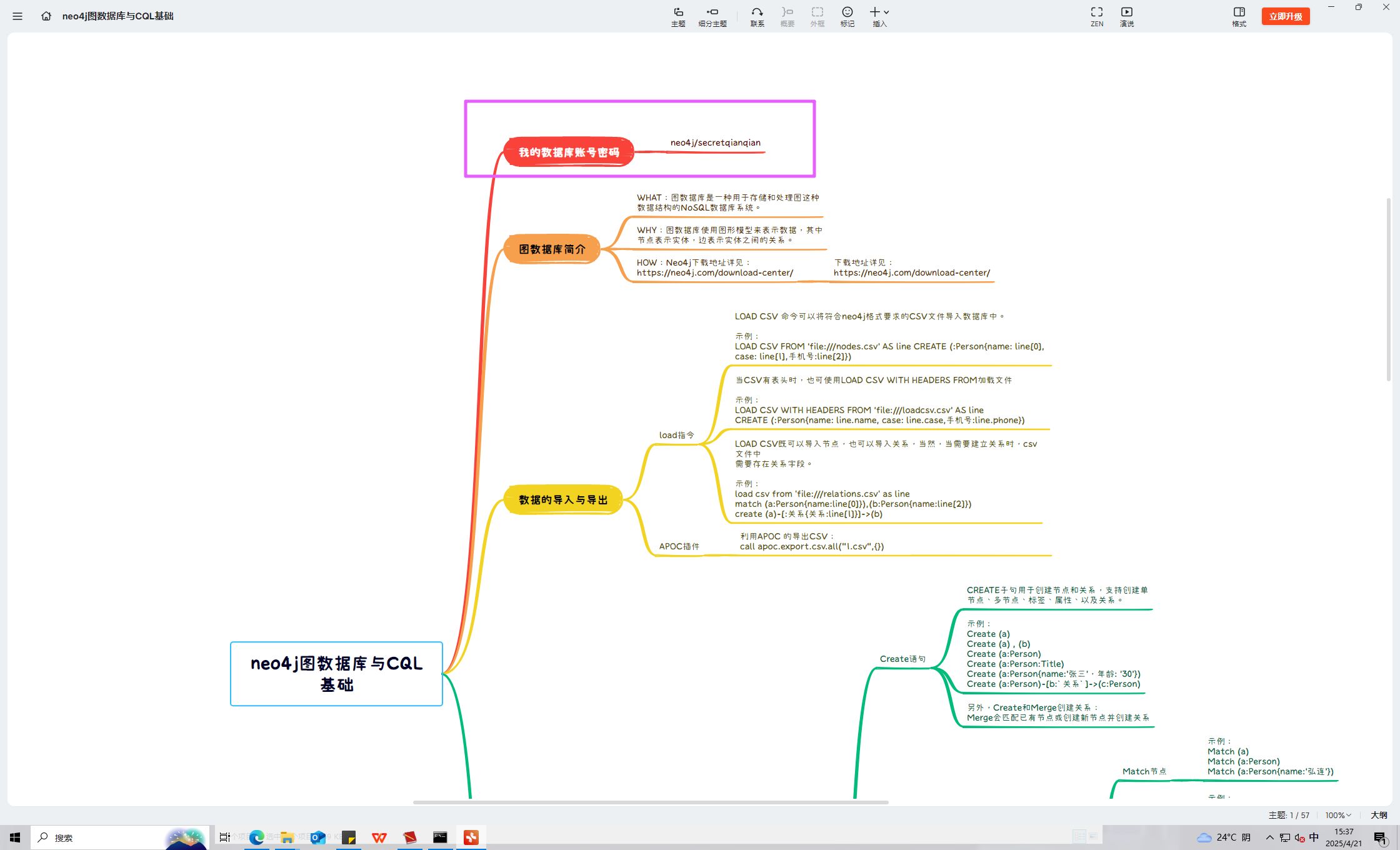The width and height of the screenshot is (1400, 850).
Task: Open the hamburger menu
Action: 17,16
